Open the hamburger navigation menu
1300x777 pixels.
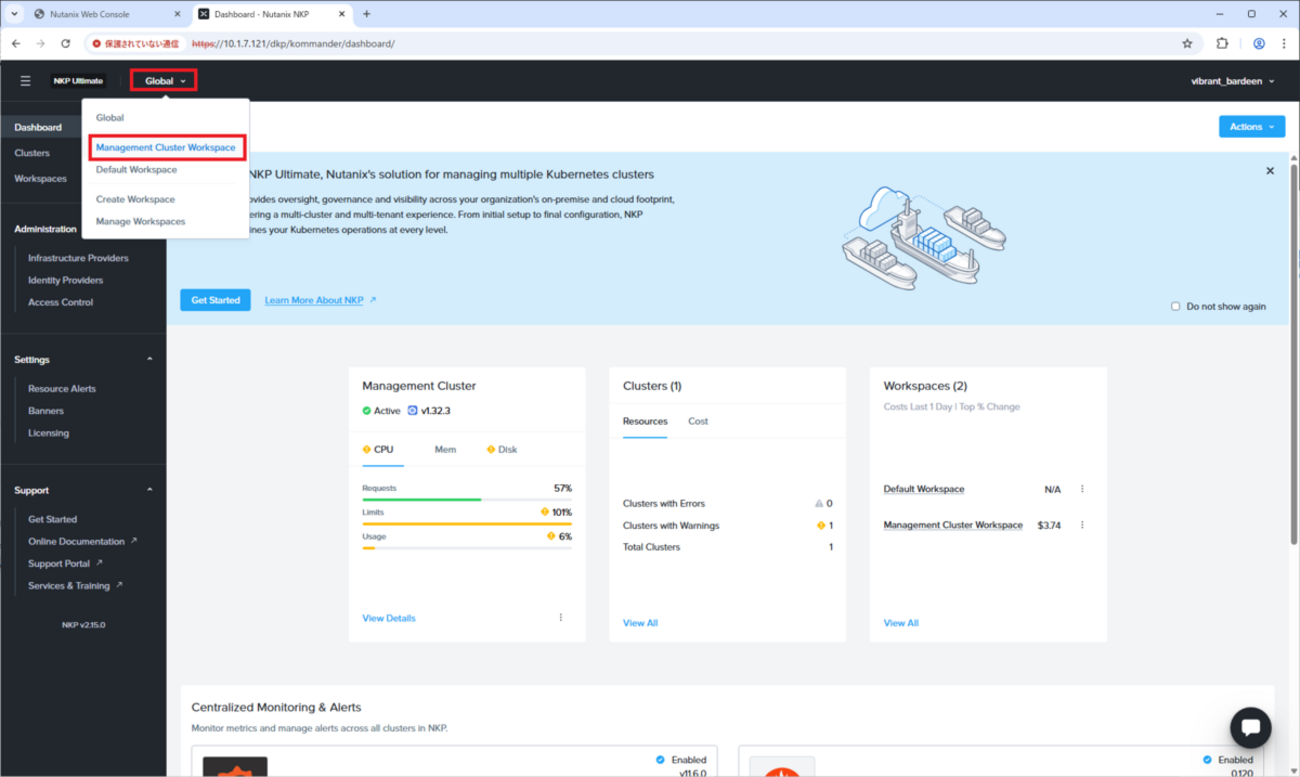(x=26, y=81)
